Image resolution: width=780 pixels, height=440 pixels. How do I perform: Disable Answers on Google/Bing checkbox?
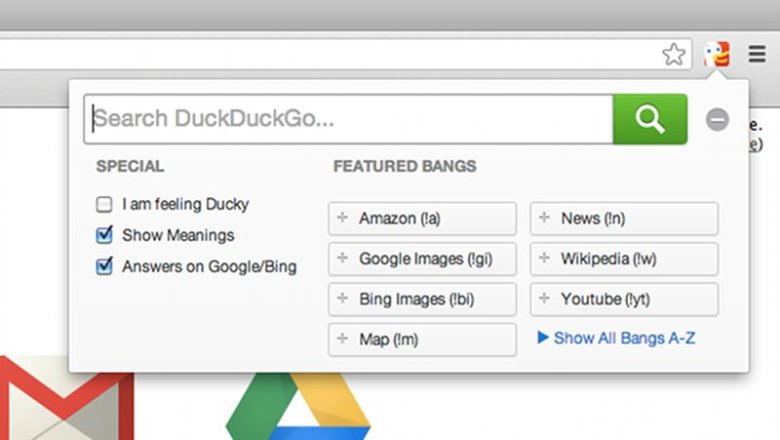click(x=104, y=266)
